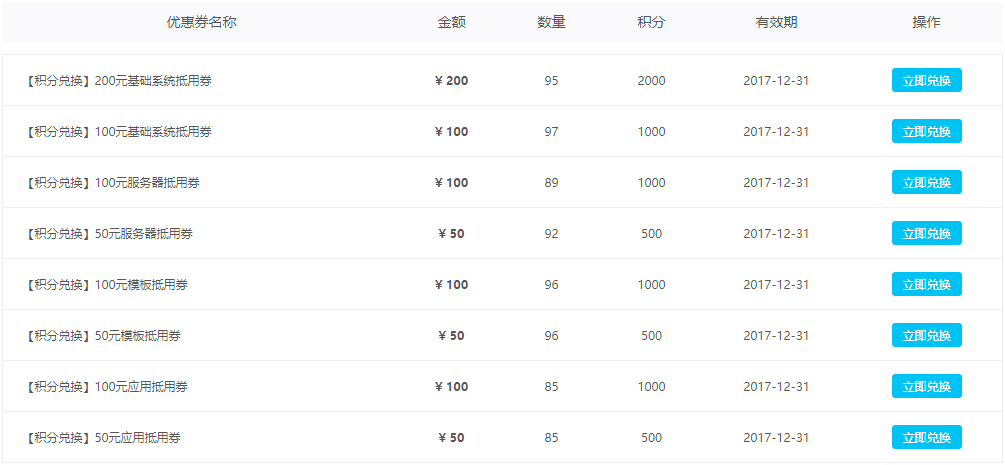This screenshot has width=1005, height=465.
Task: Click 立即兑换 in the 100元模板抵用券 row
Action: pyautogui.click(x=926, y=285)
